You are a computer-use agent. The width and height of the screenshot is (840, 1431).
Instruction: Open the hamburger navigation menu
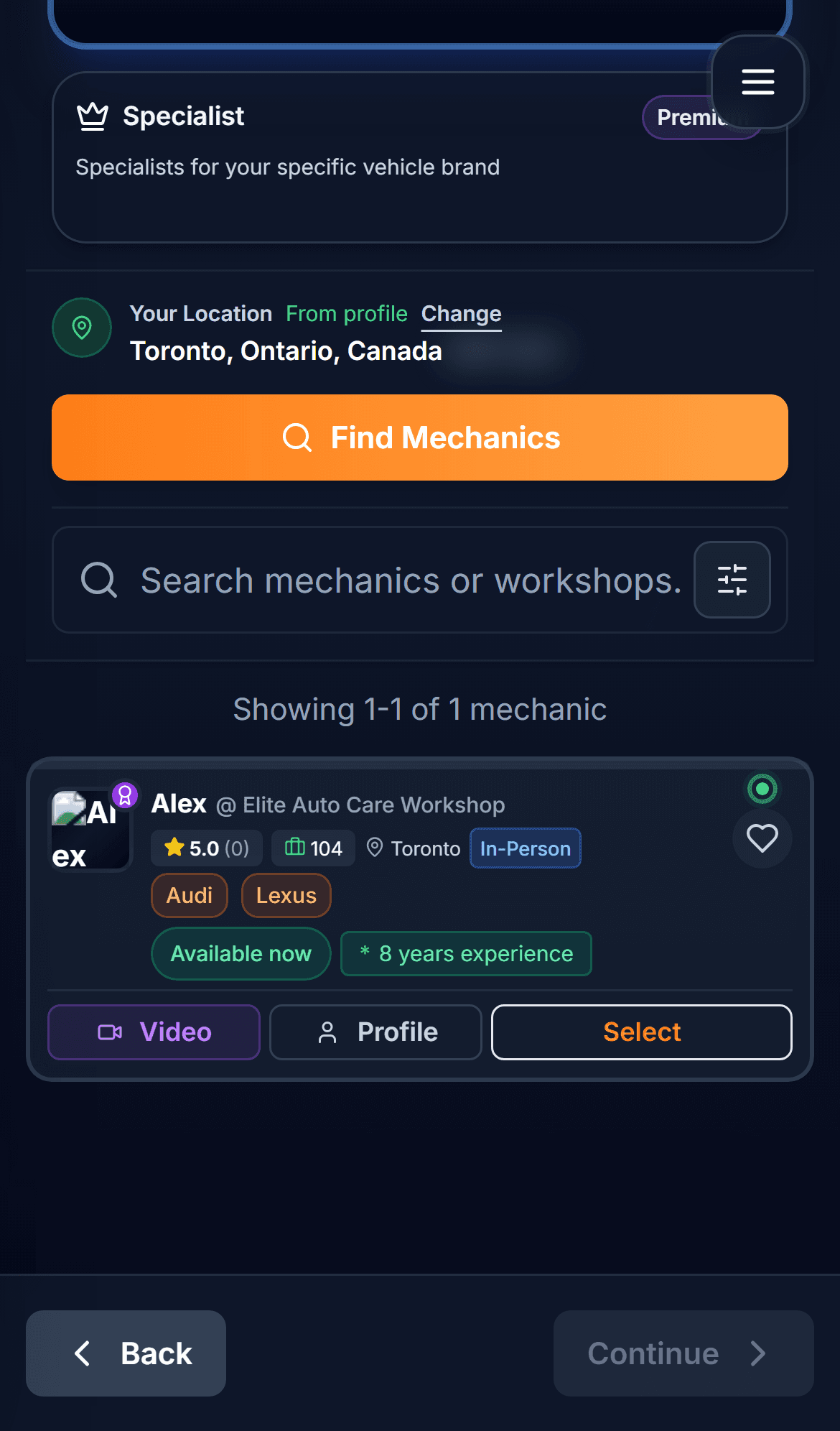[758, 81]
